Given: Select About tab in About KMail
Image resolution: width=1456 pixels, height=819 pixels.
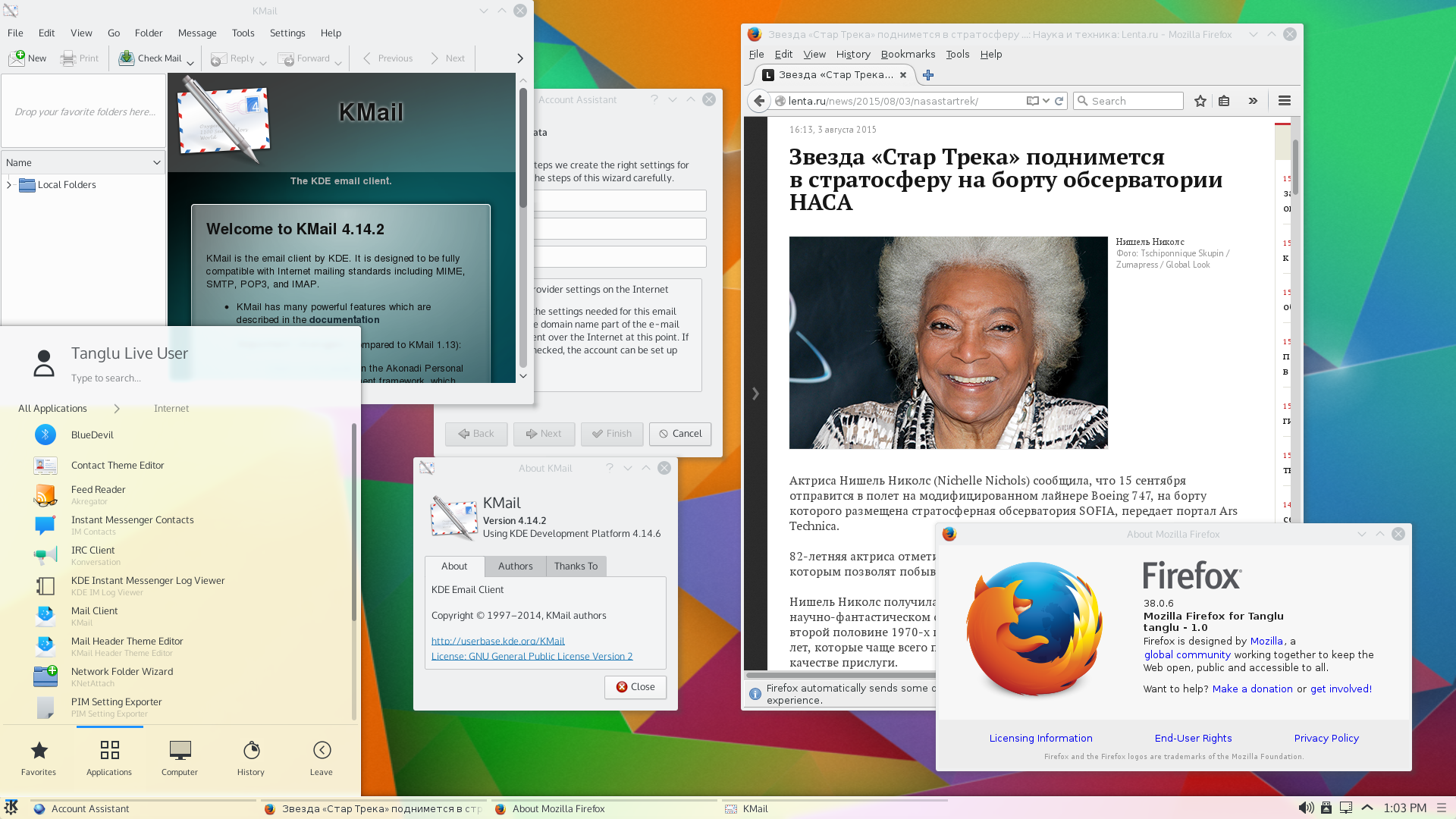Looking at the screenshot, I should pos(454,566).
